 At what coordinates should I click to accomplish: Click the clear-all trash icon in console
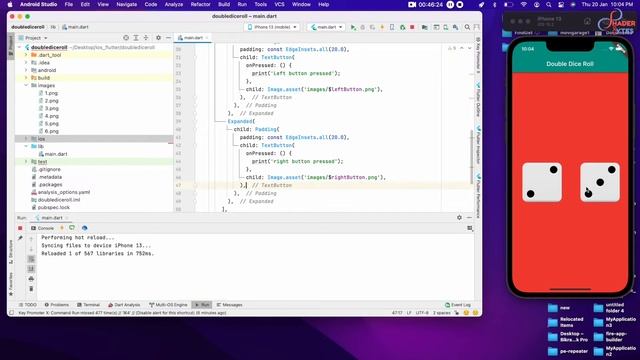[31, 289]
